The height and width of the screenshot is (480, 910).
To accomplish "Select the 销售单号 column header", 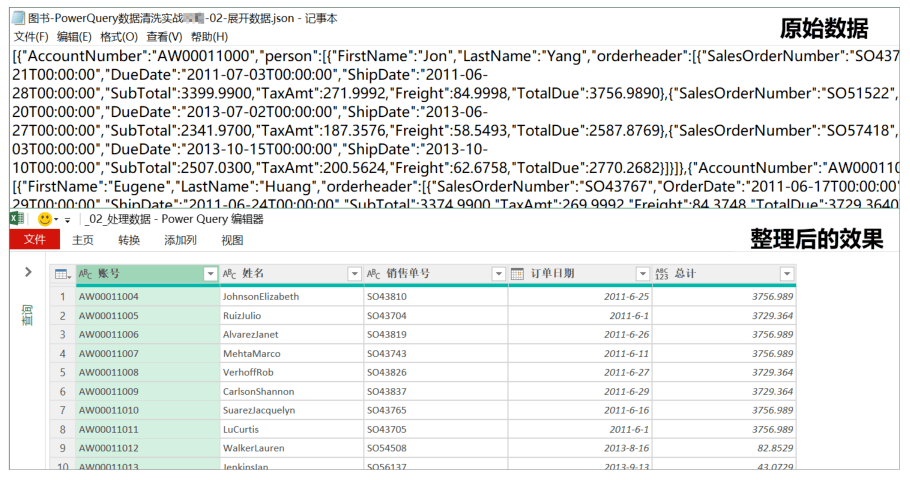I will coord(435,274).
